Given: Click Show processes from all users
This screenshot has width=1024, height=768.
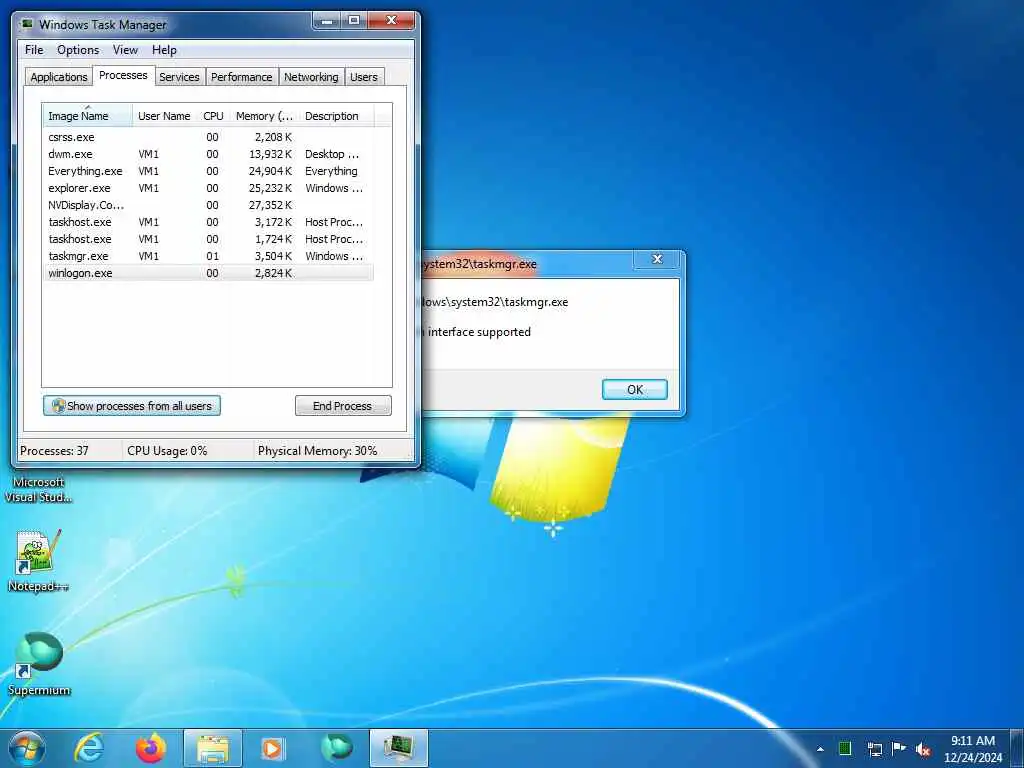Looking at the screenshot, I should [132, 406].
